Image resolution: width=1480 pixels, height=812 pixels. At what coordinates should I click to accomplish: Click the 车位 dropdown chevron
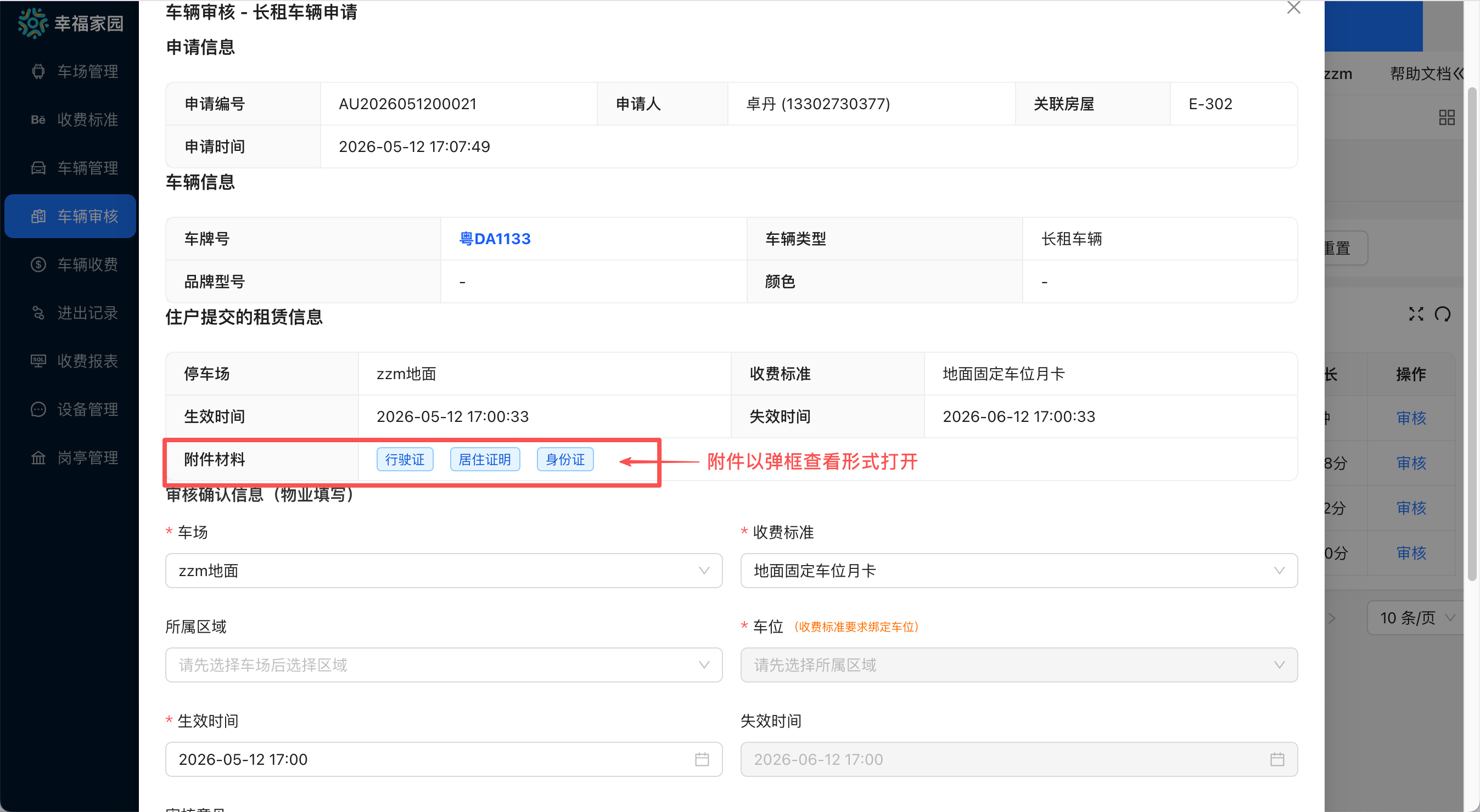point(1279,664)
